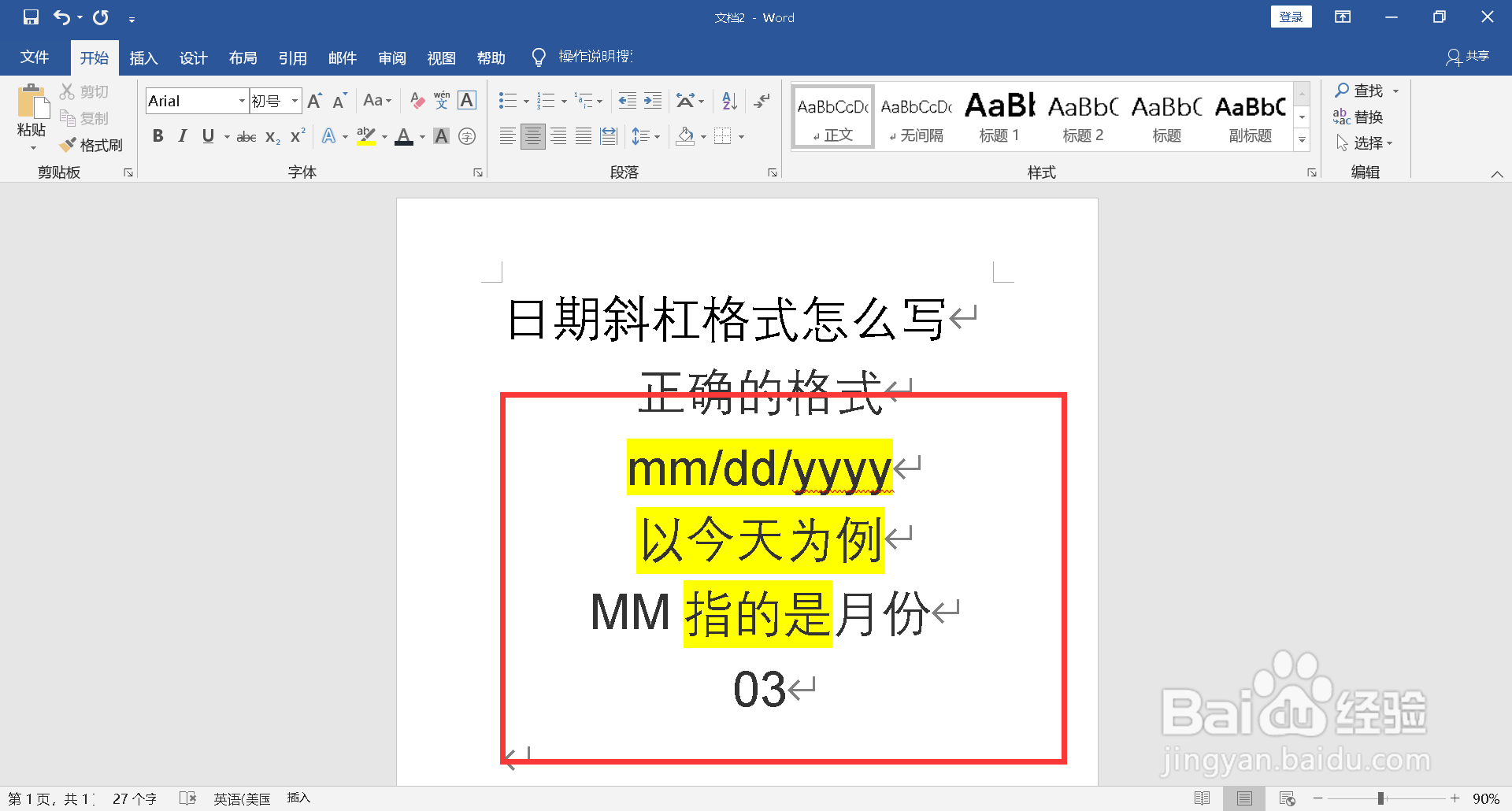This screenshot has width=1512, height=811.
Task: Apply character border icon
Action: pyautogui.click(x=467, y=101)
